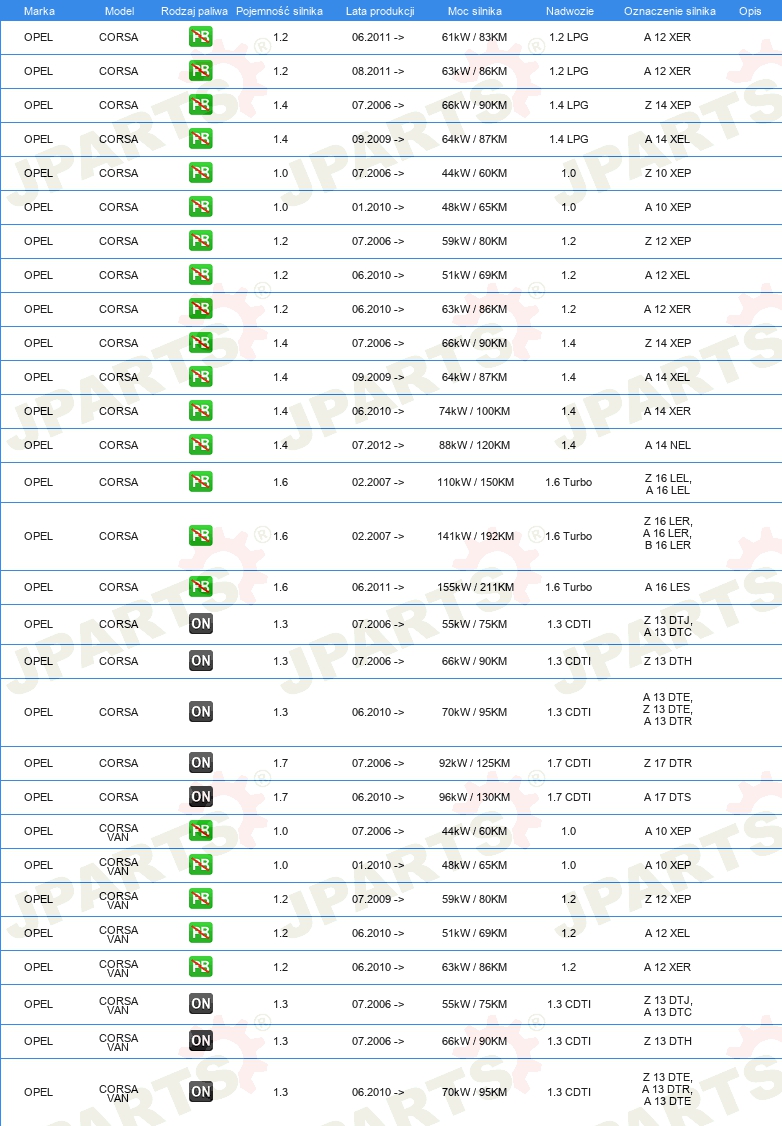This screenshot has width=782, height=1126.
Task: Click the Opis column header
Action: (750, 11)
